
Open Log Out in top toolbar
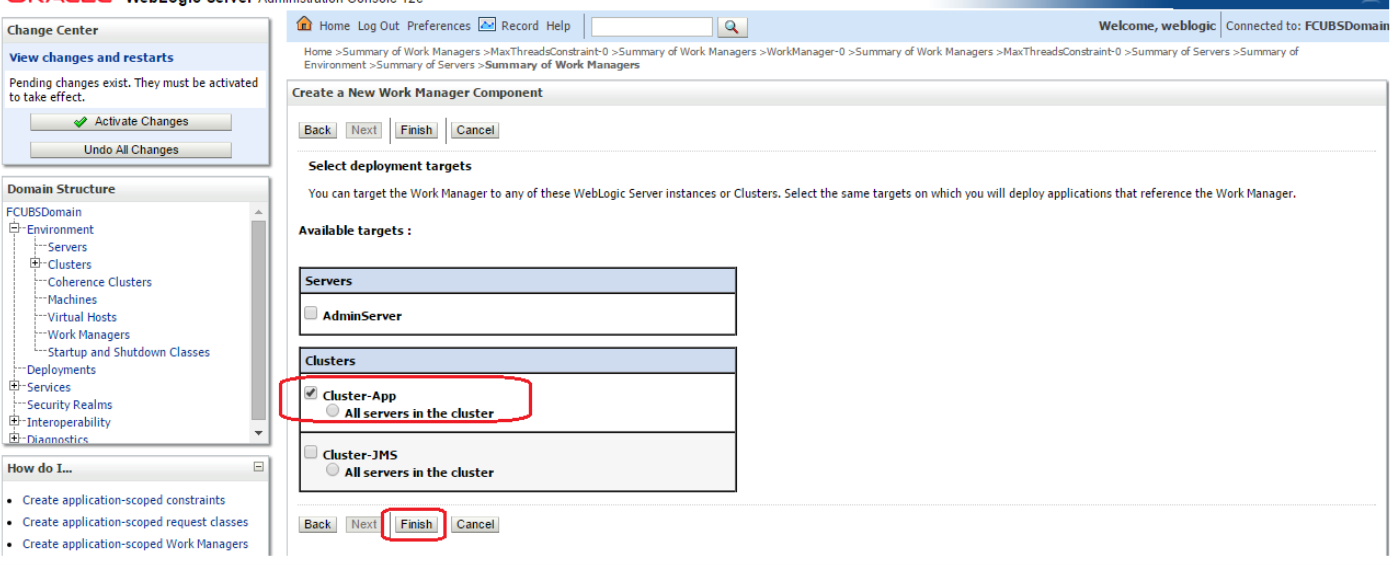point(378,26)
